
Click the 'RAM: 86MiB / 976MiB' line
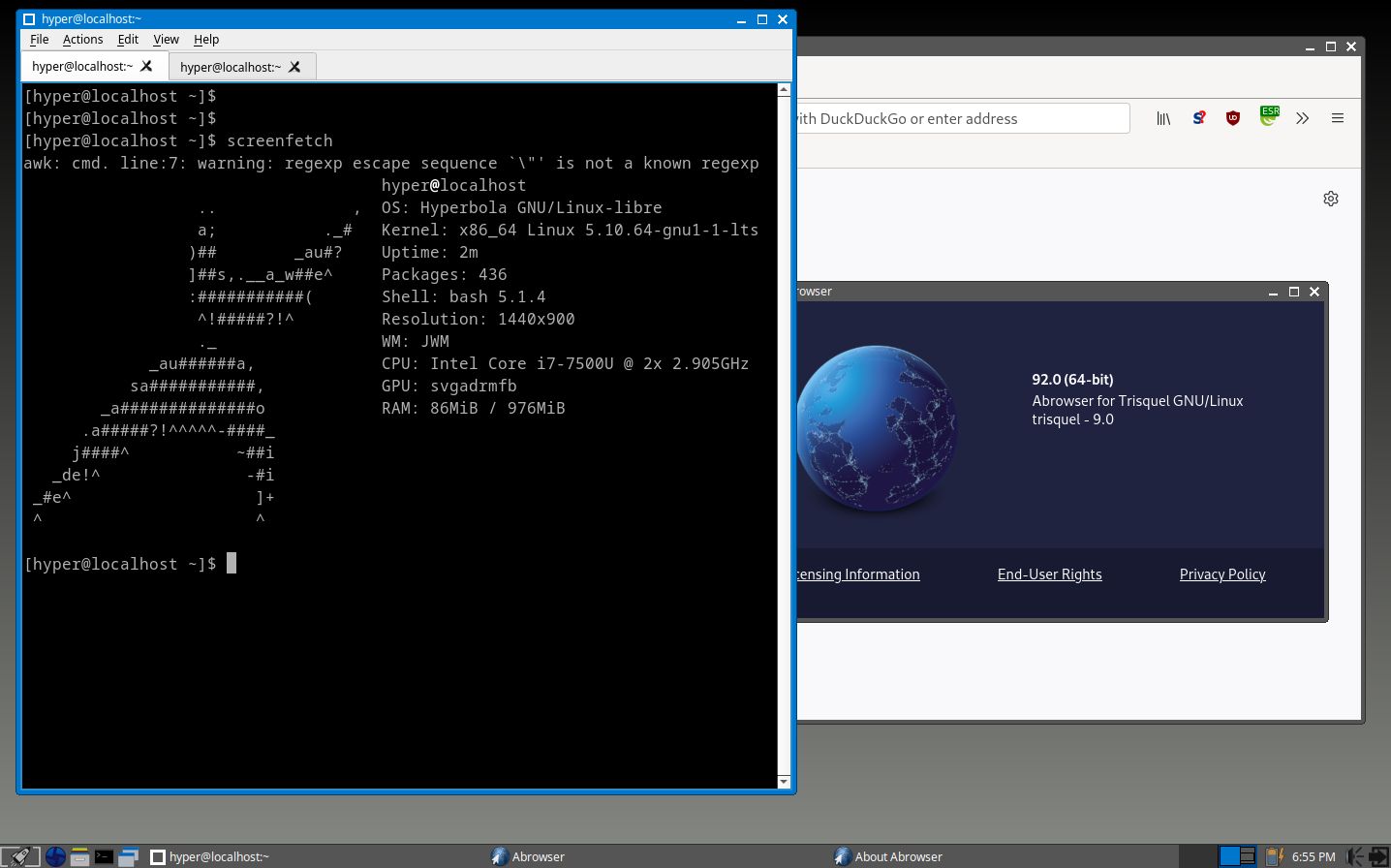(x=474, y=408)
